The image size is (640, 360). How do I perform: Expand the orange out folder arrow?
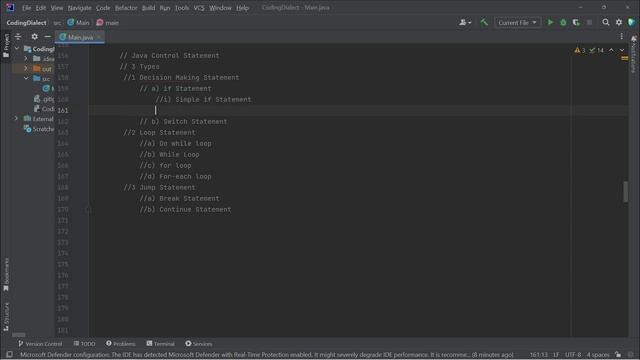26,69
